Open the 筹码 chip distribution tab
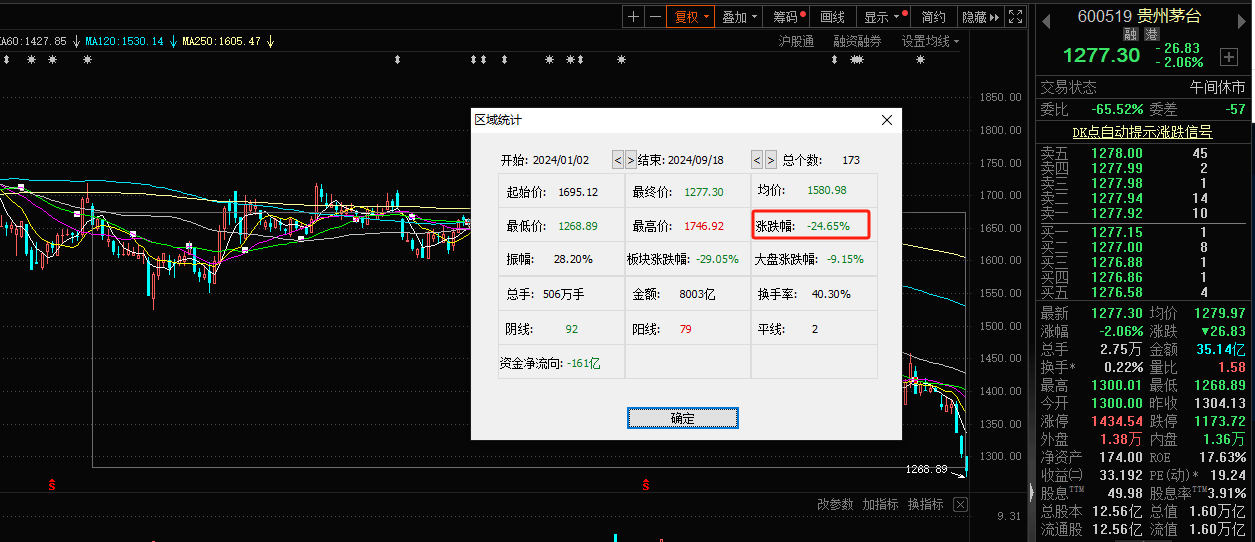The image size is (1255, 542). (x=788, y=17)
